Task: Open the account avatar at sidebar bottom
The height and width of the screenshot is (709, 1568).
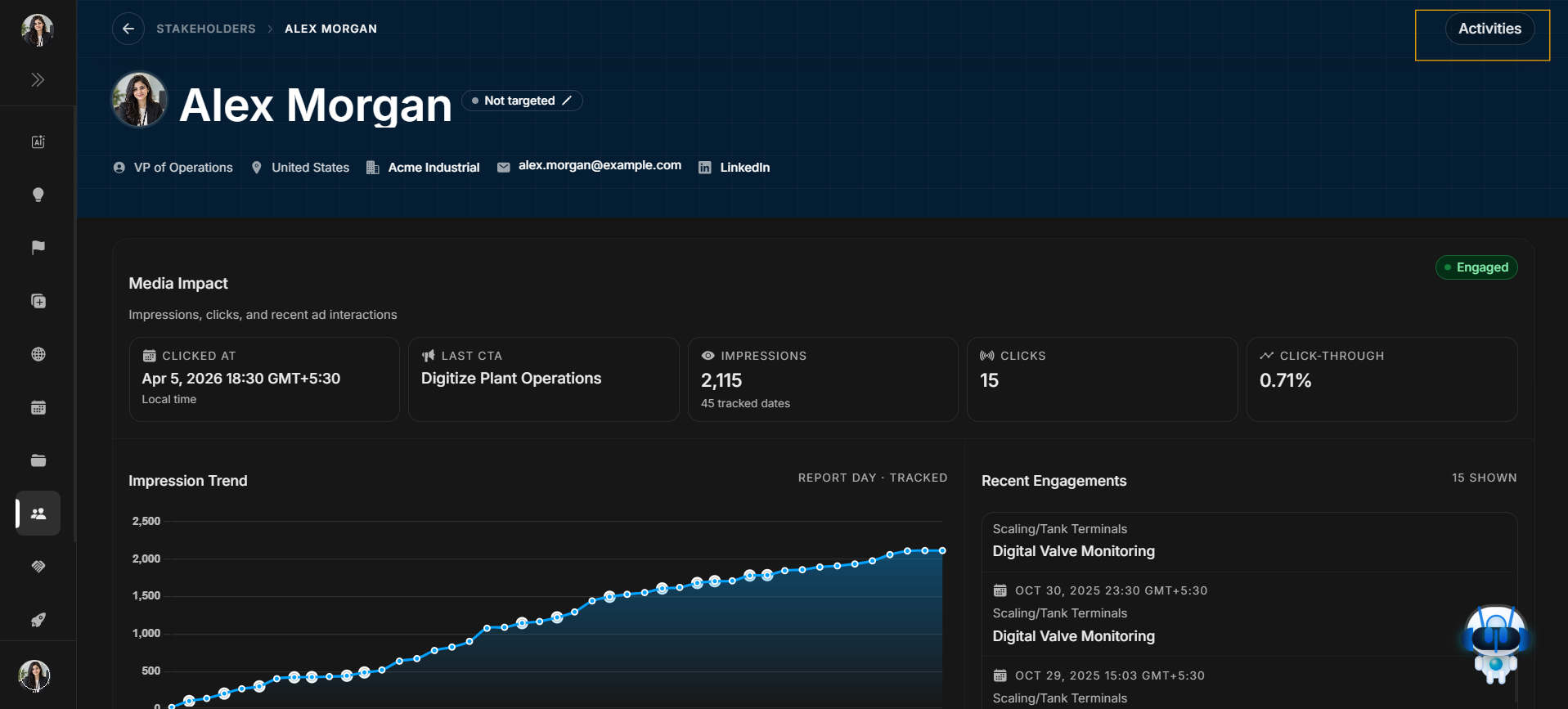Action: pyautogui.click(x=34, y=675)
